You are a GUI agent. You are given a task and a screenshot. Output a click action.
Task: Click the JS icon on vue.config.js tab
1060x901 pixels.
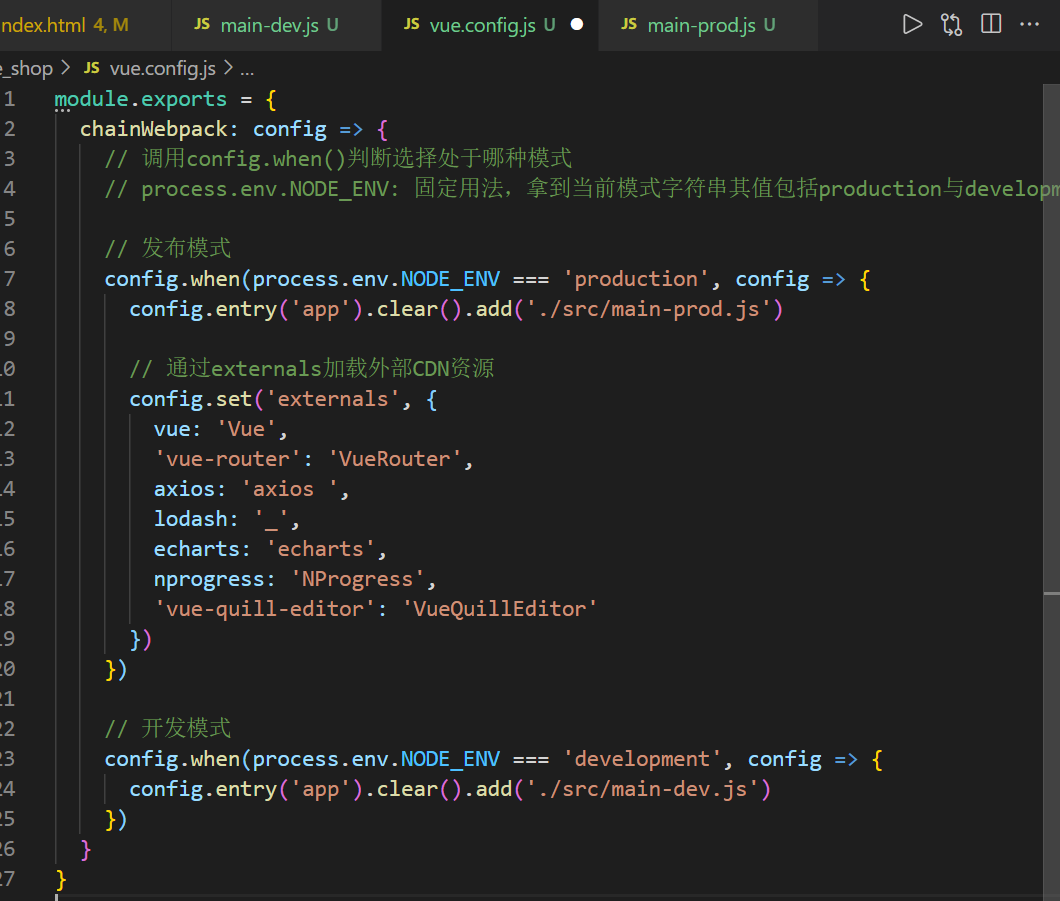pos(411,25)
